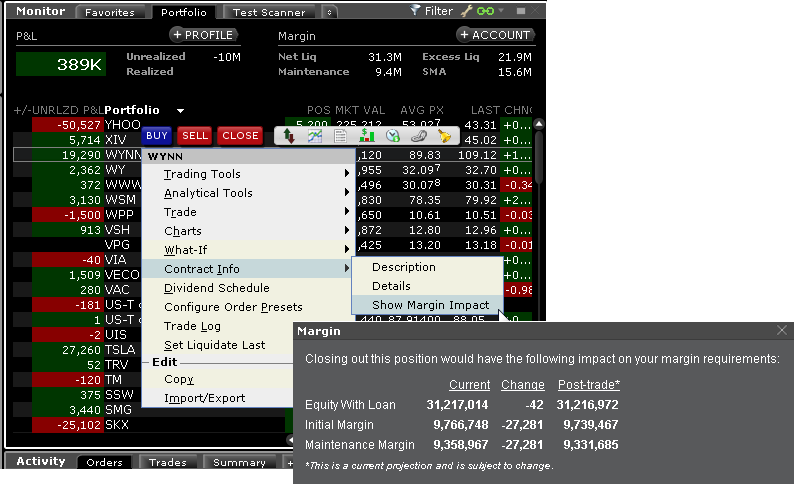Viewport: 794px width, 484px height.
Task: Choose Description in Contract Info submenu
Action: (x=427, y=267)
